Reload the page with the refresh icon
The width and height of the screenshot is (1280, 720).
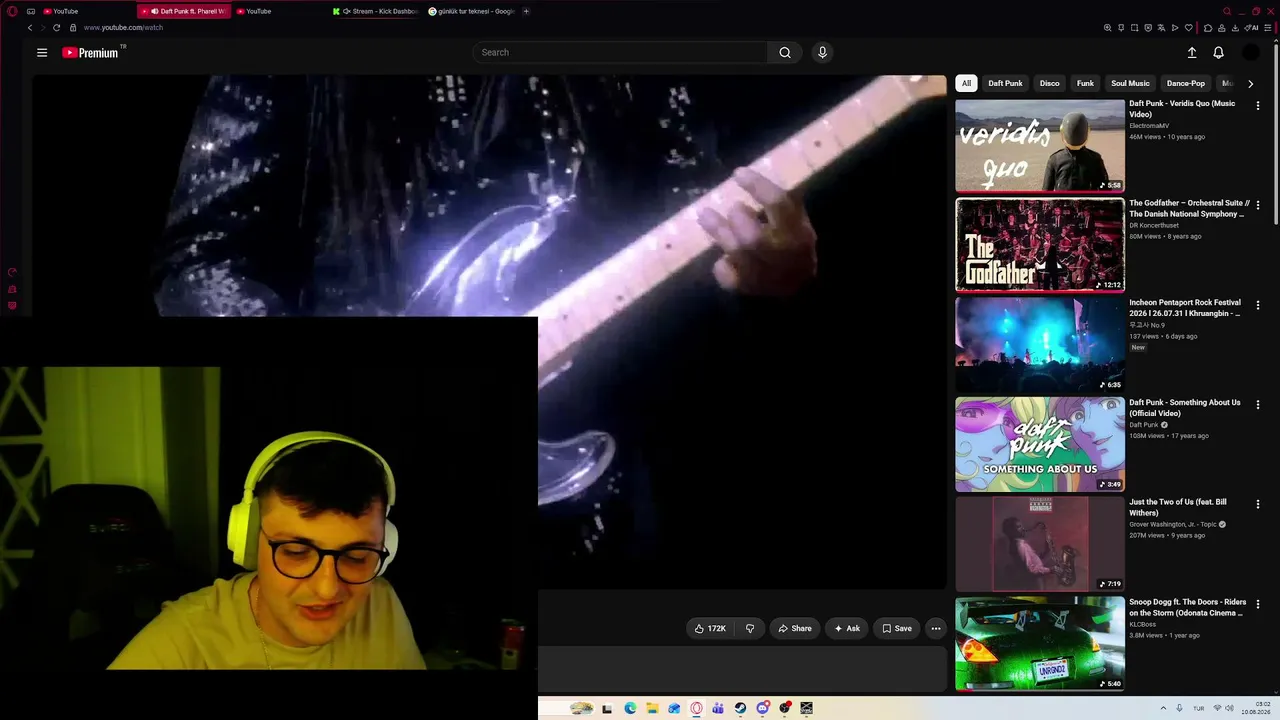click(x=56, y=28)
